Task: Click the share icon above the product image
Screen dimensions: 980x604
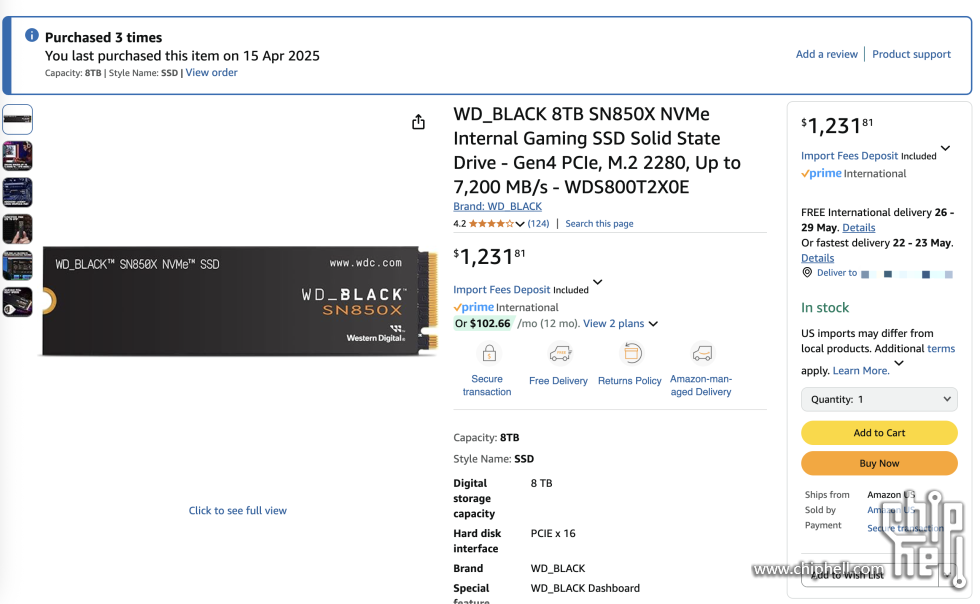Action: [418, 122]
